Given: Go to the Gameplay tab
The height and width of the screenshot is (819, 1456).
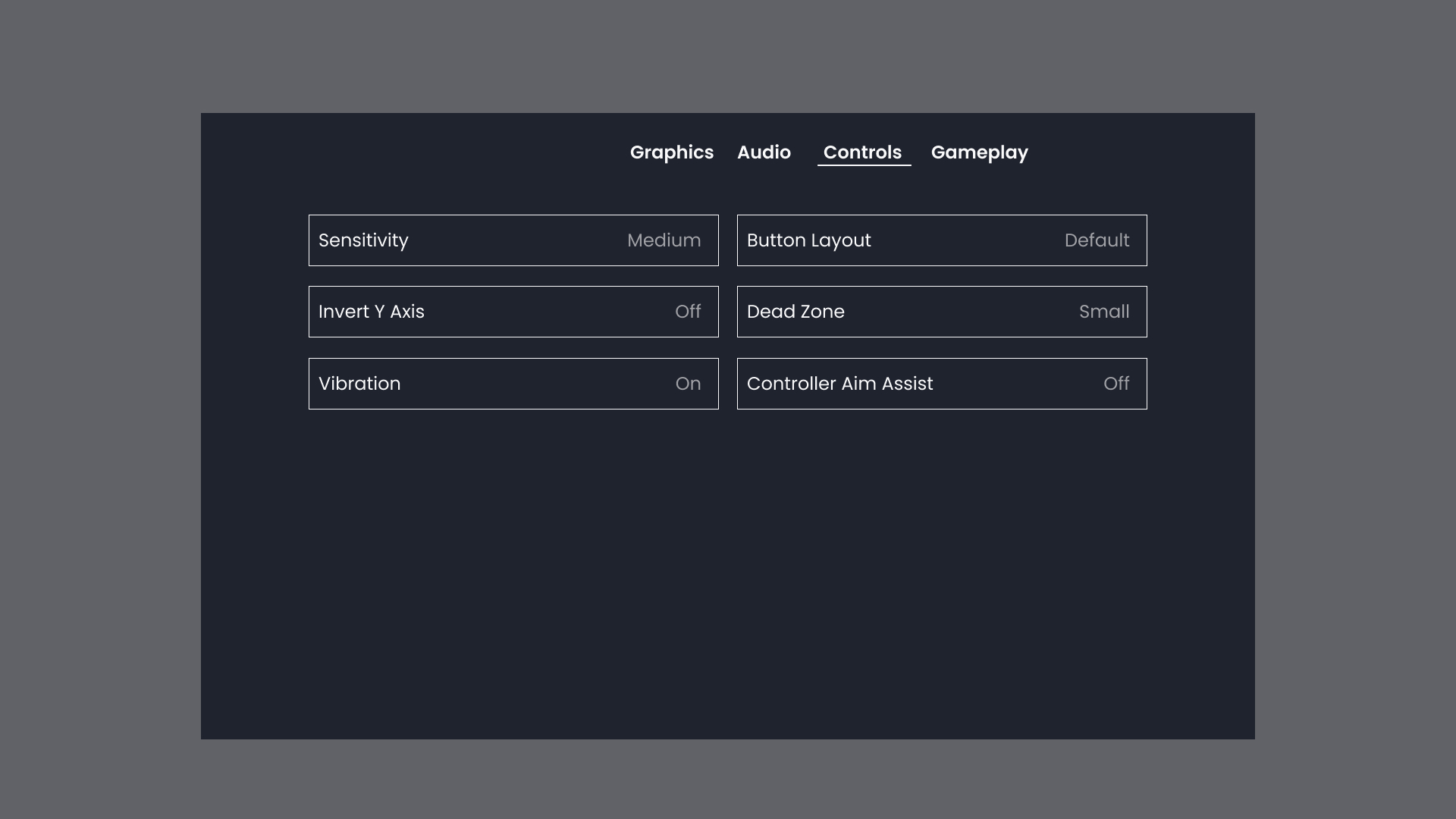Looking at the screenshot, I should tap(979, 152).
